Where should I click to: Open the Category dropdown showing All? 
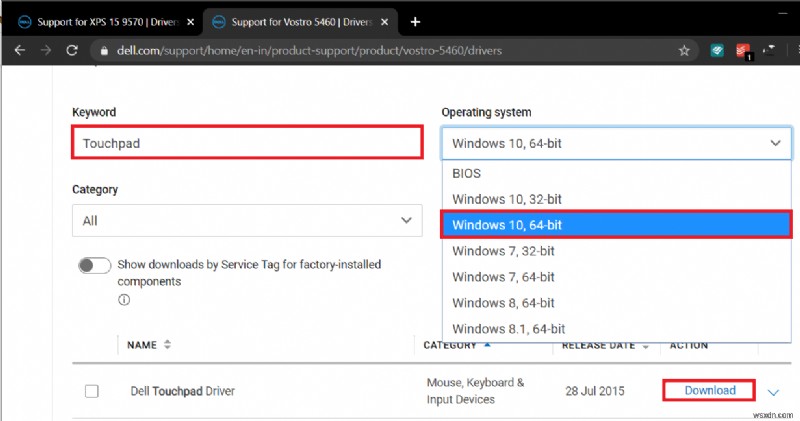pos(247,220)
